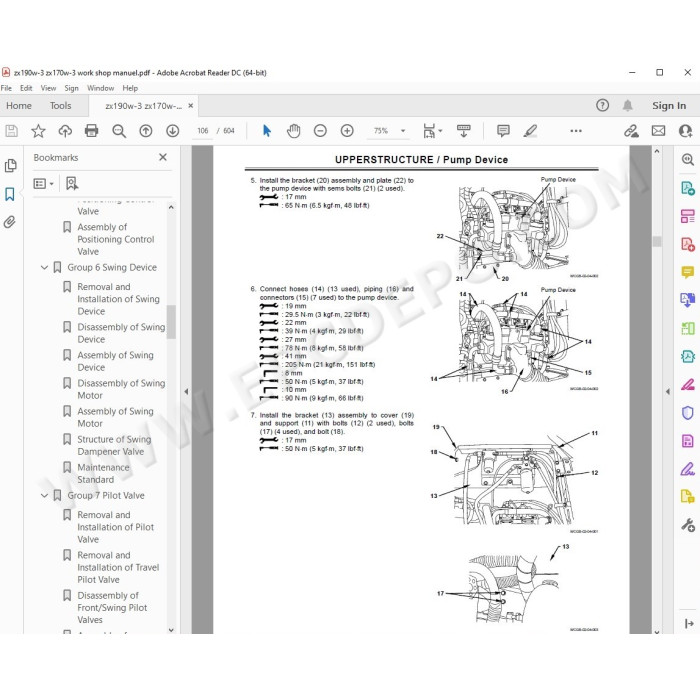Activate the selection arrow tool
This screenshot has width=700, height=700.
pyautogui.click(x=267, y=131)
